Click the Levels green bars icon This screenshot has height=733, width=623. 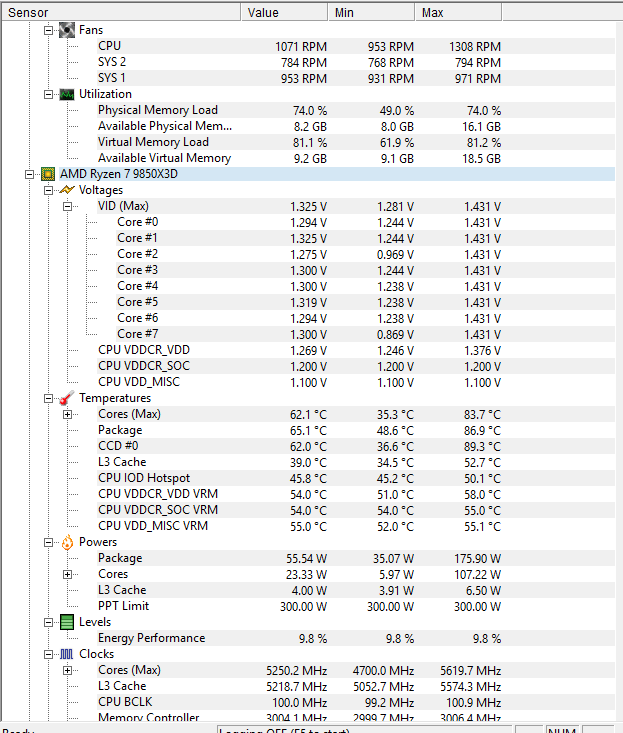tap(67, 622)
